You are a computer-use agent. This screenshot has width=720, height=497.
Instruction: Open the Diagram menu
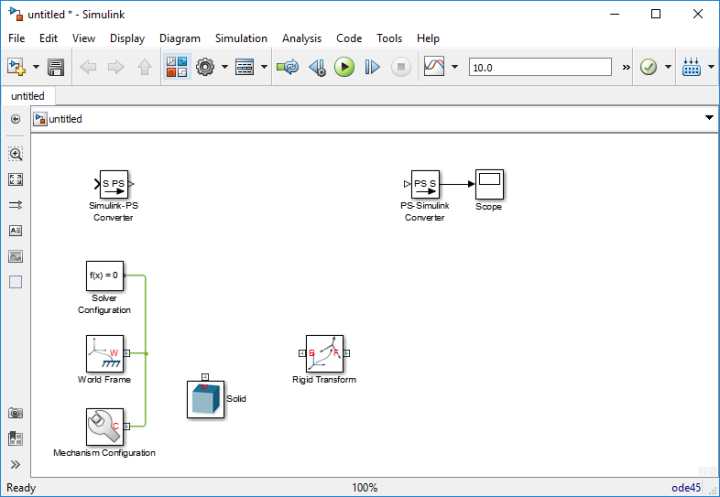(180, 39)
